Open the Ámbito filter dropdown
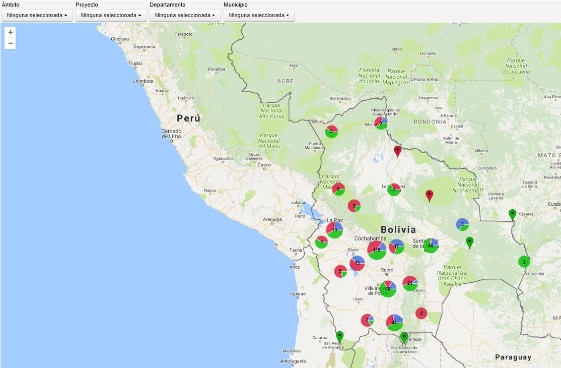The height and width of the screenshot is (368, 561). click(x=37, y=15)
